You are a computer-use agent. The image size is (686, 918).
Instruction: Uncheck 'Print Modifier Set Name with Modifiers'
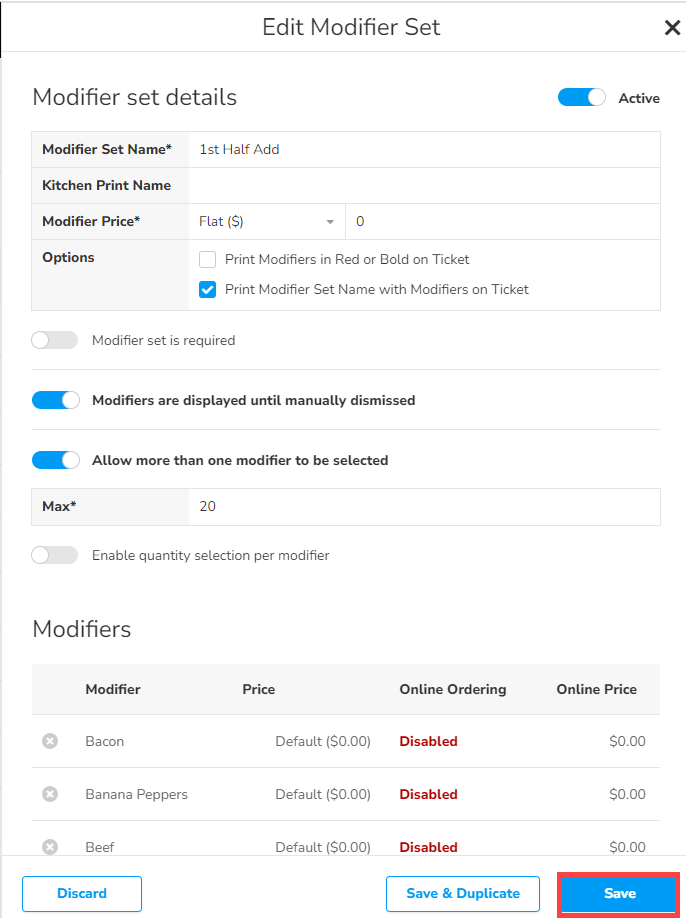coord(208,289)
